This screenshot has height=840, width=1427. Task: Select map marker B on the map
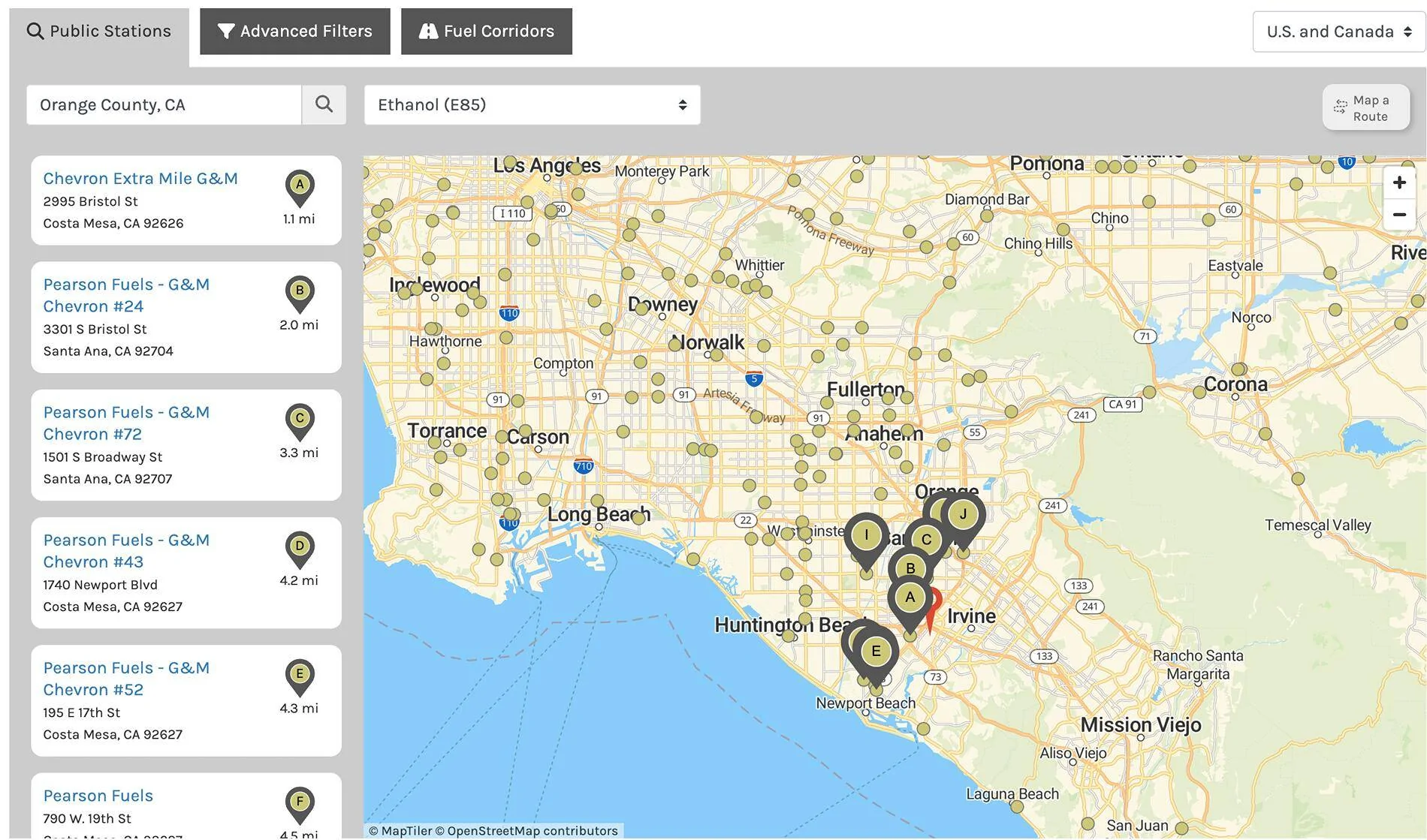pos(910,569)
